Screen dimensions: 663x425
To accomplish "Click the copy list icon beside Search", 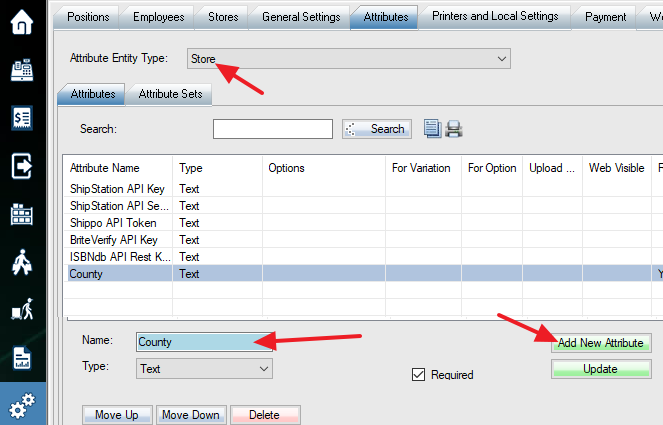I will pos(433,129).
